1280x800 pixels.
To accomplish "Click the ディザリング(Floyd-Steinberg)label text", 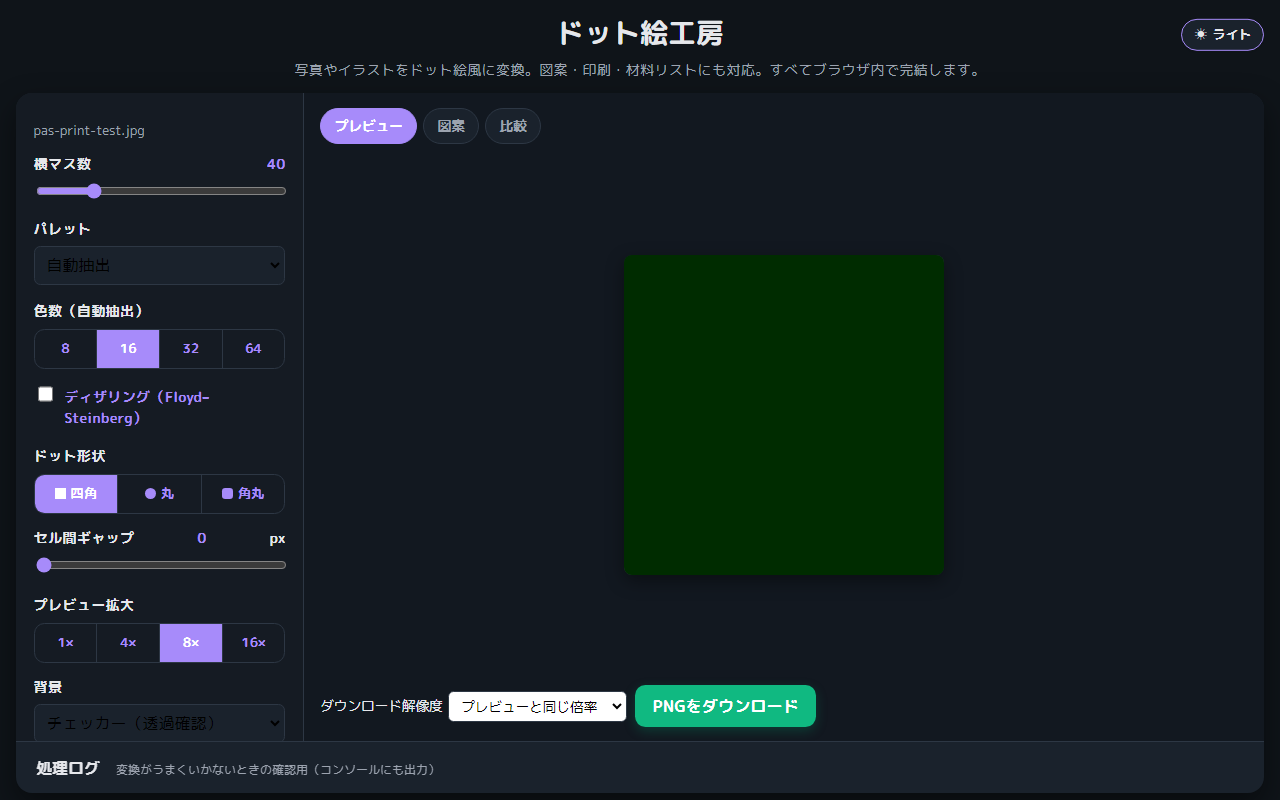I will point(137,407).
